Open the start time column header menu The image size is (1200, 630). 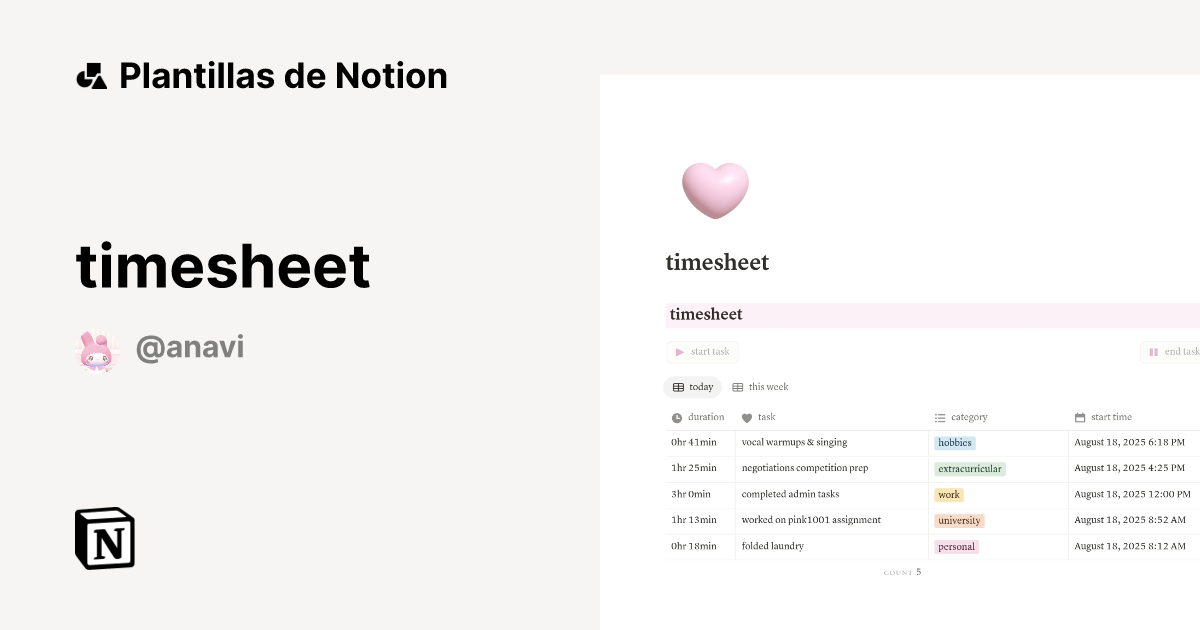click(x=1112, y=417)
